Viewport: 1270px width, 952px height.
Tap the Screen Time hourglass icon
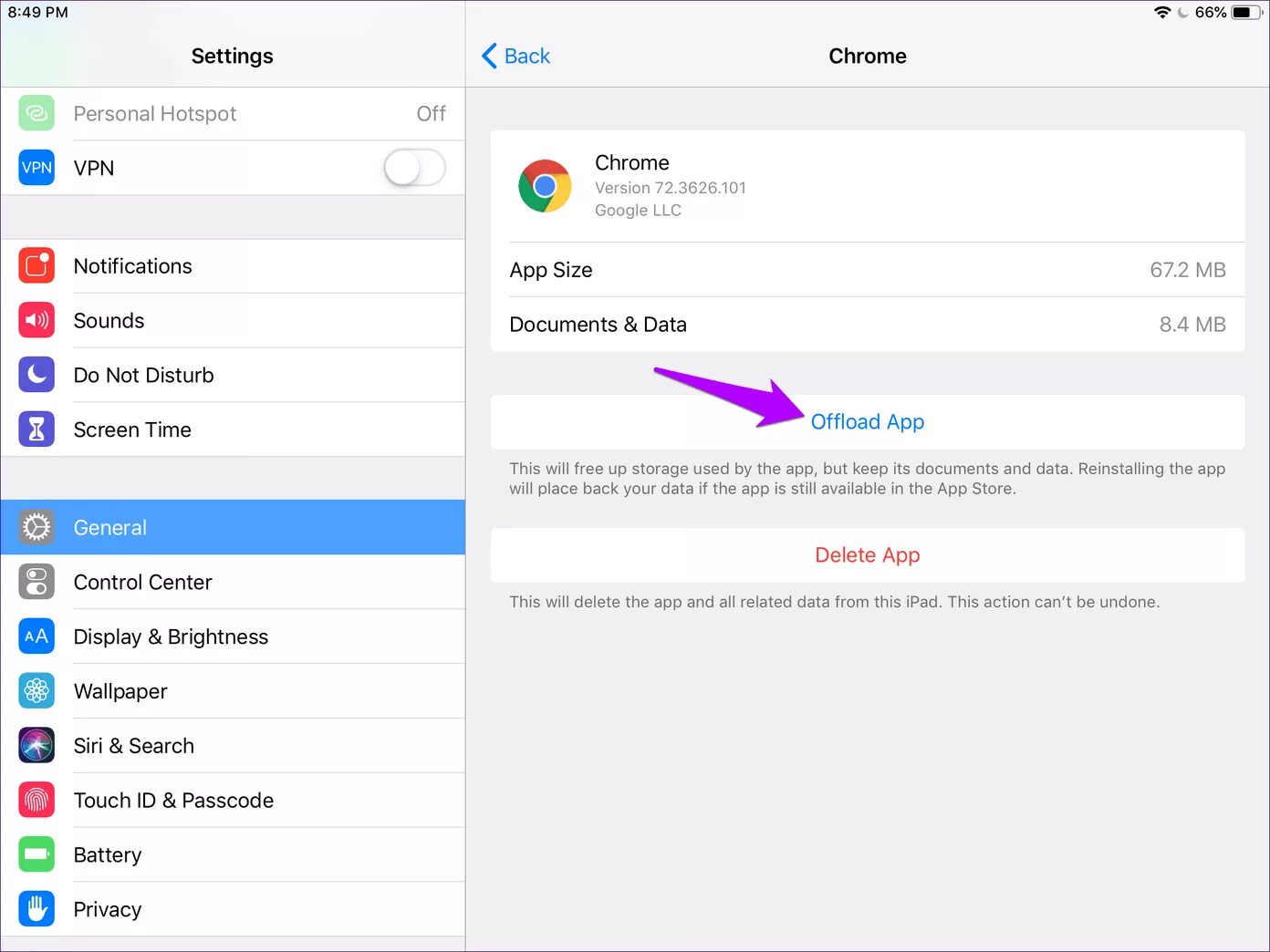coord(36,429)
